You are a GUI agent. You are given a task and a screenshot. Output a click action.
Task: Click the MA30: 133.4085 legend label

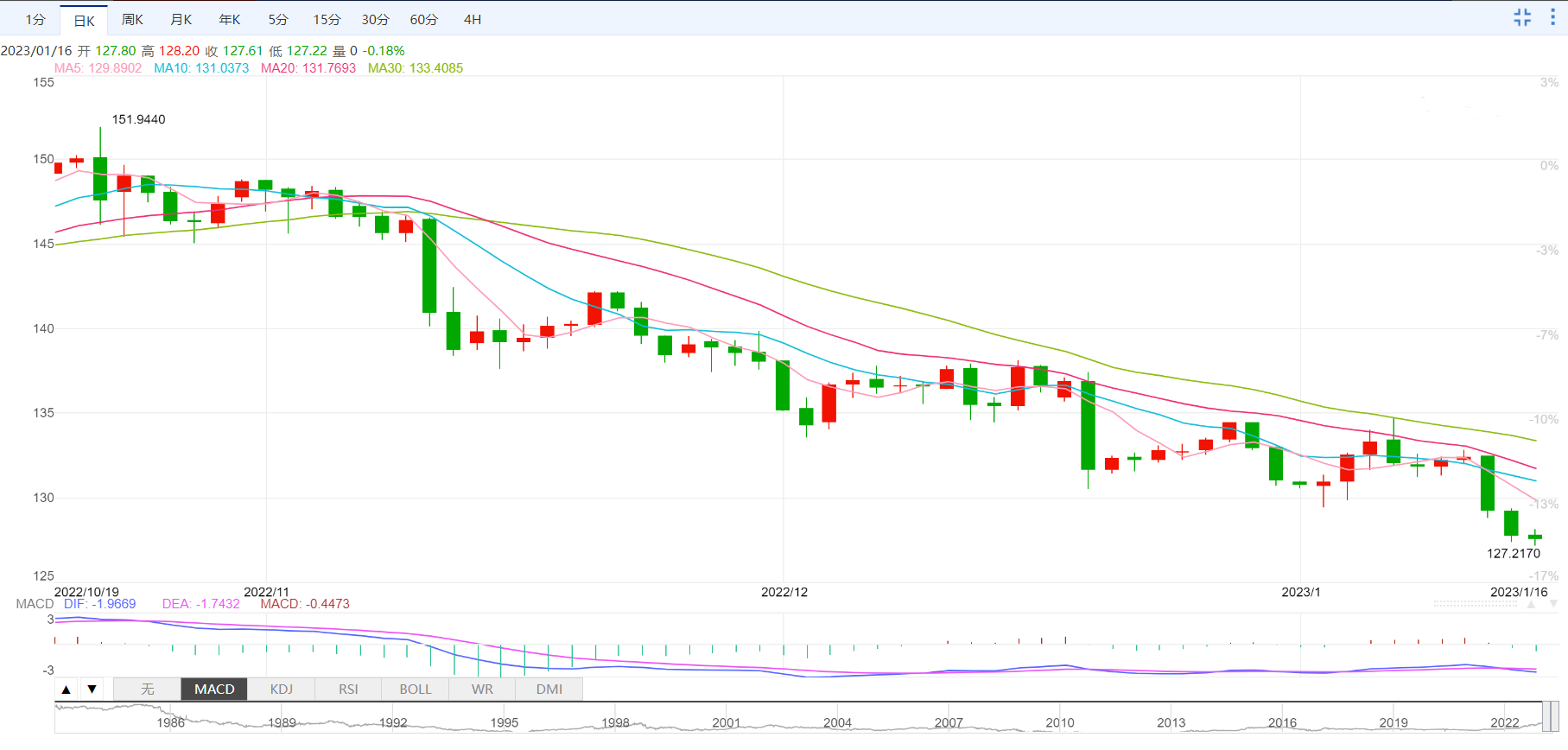[416, 68]
